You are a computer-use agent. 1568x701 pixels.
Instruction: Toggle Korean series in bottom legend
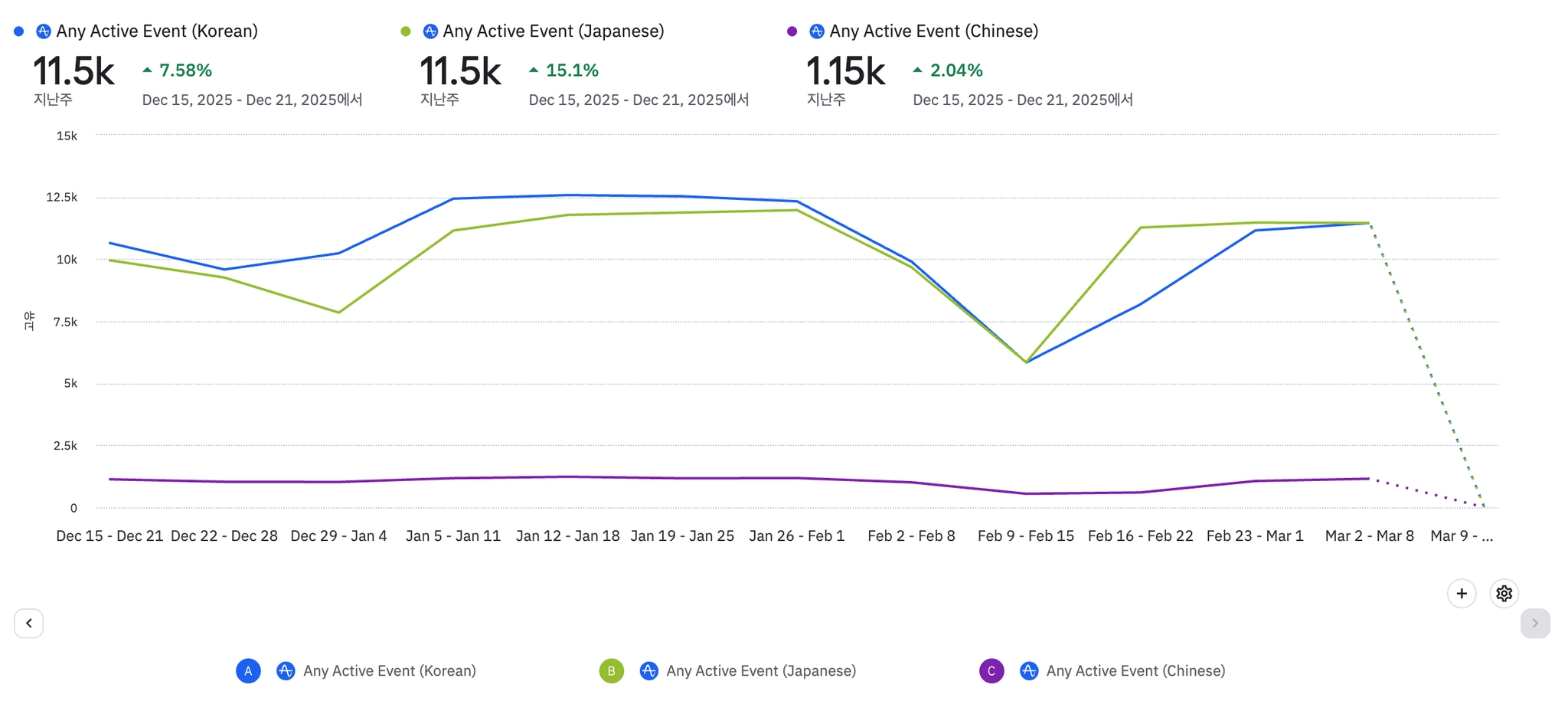click(389, 671)
